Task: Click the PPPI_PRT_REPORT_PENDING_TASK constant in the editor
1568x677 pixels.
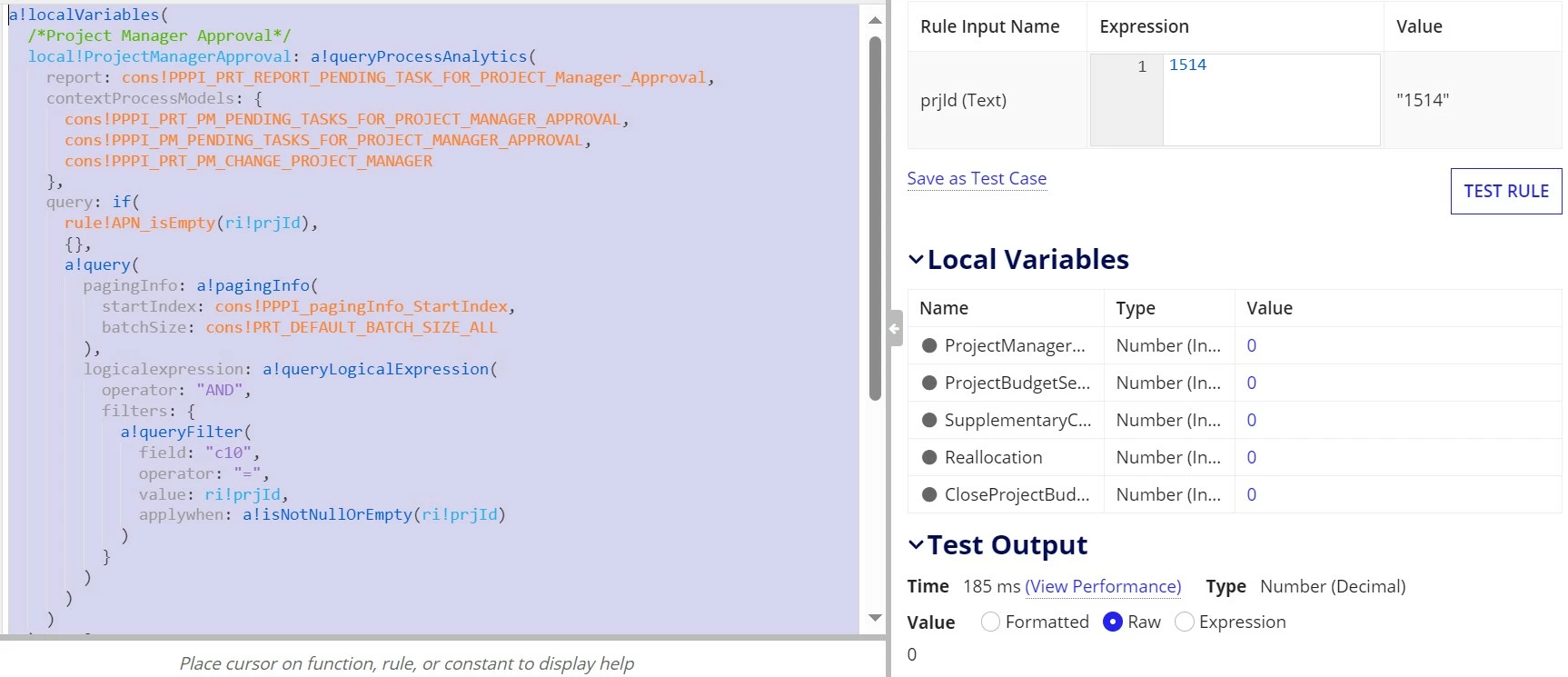Action: 413,77
